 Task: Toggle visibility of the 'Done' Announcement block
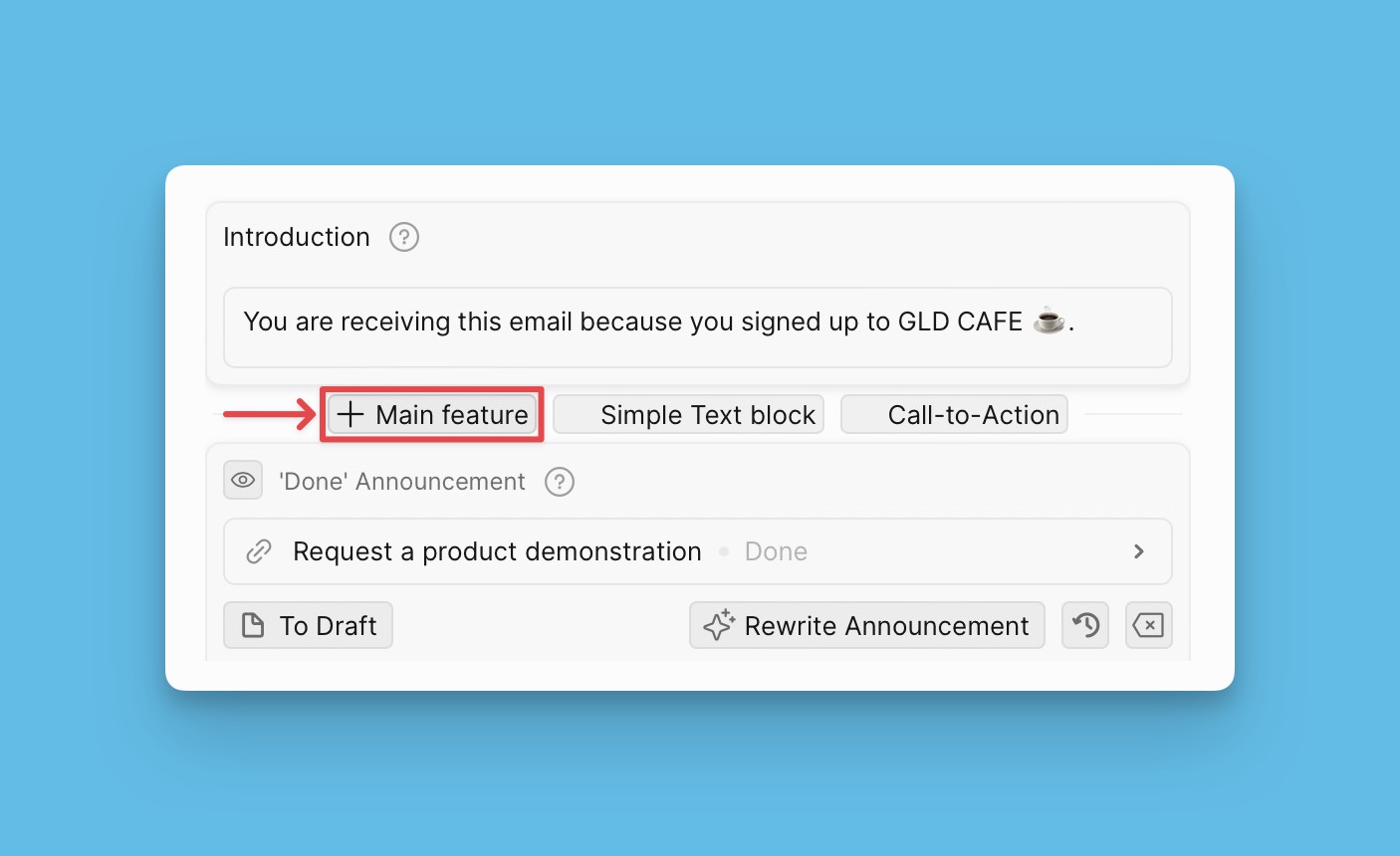[243, 480]
